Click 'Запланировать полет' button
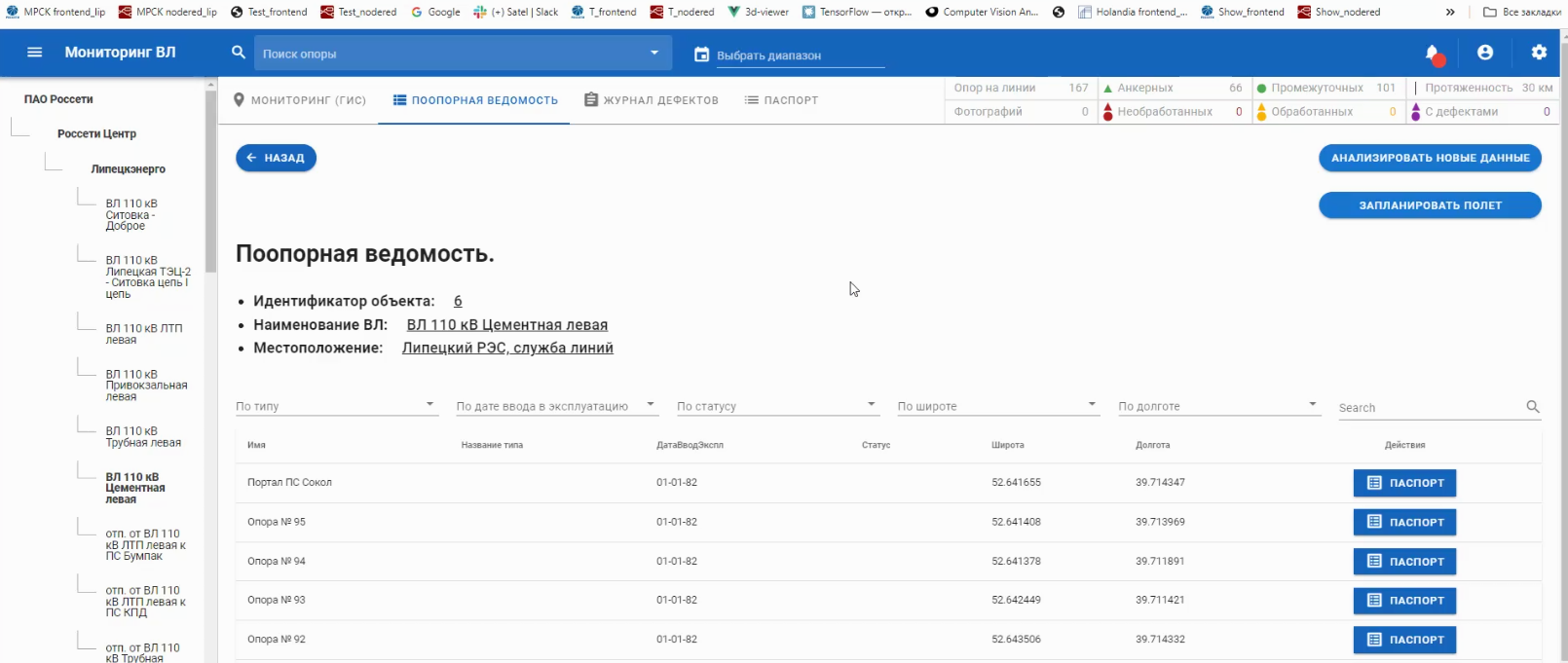The height and width of the screenshot is (663, 1568). click(1430, 205)
